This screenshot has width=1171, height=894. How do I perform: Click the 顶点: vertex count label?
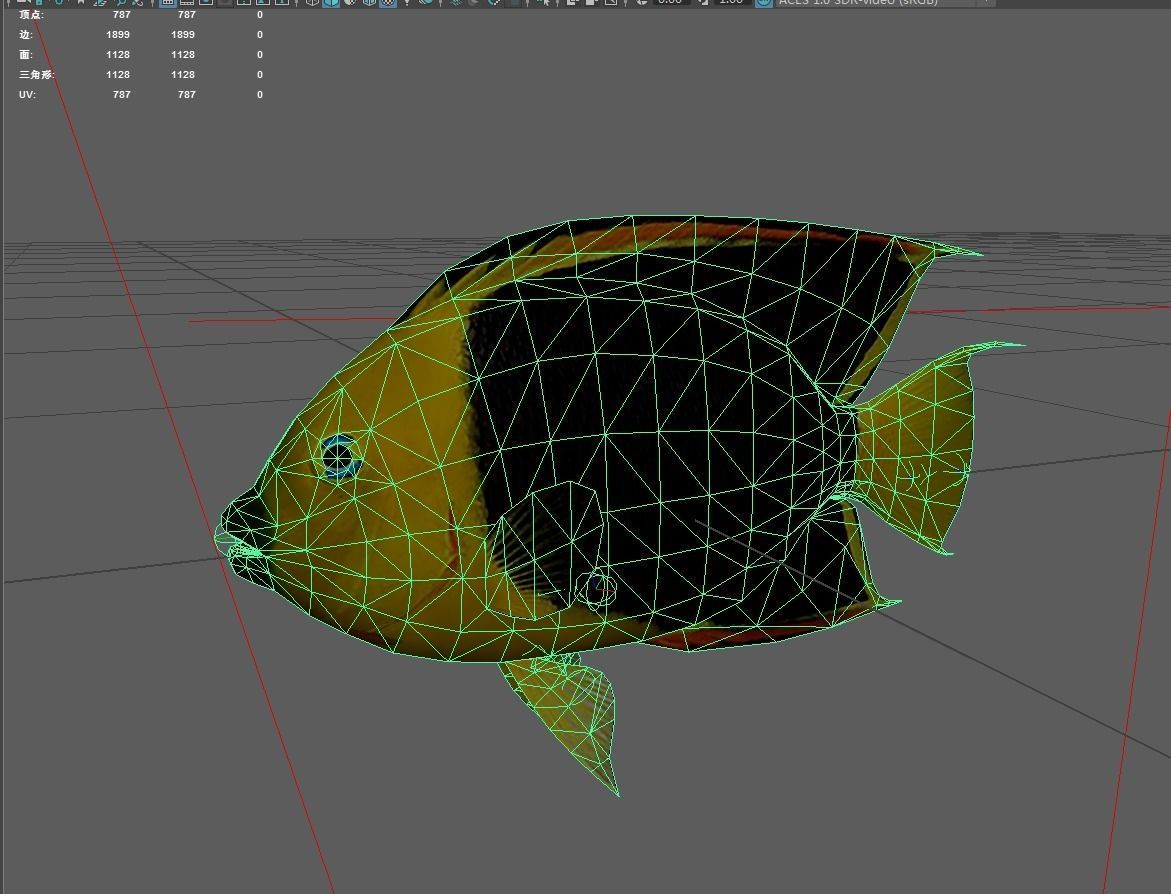(31, 14)
